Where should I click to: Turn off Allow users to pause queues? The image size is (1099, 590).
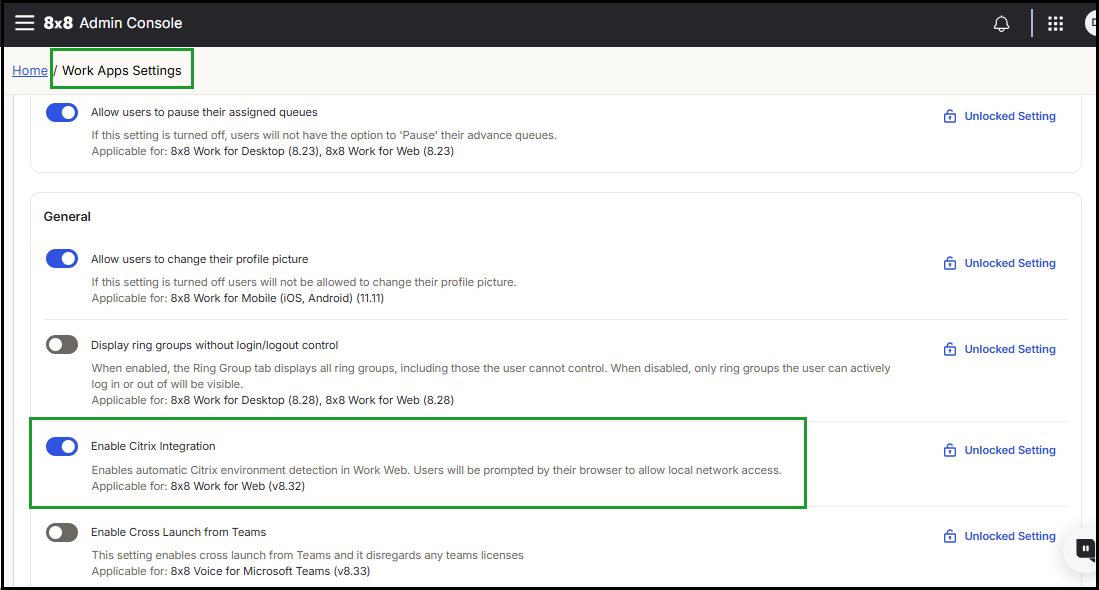pyautogui.click(x=62, y=112)
